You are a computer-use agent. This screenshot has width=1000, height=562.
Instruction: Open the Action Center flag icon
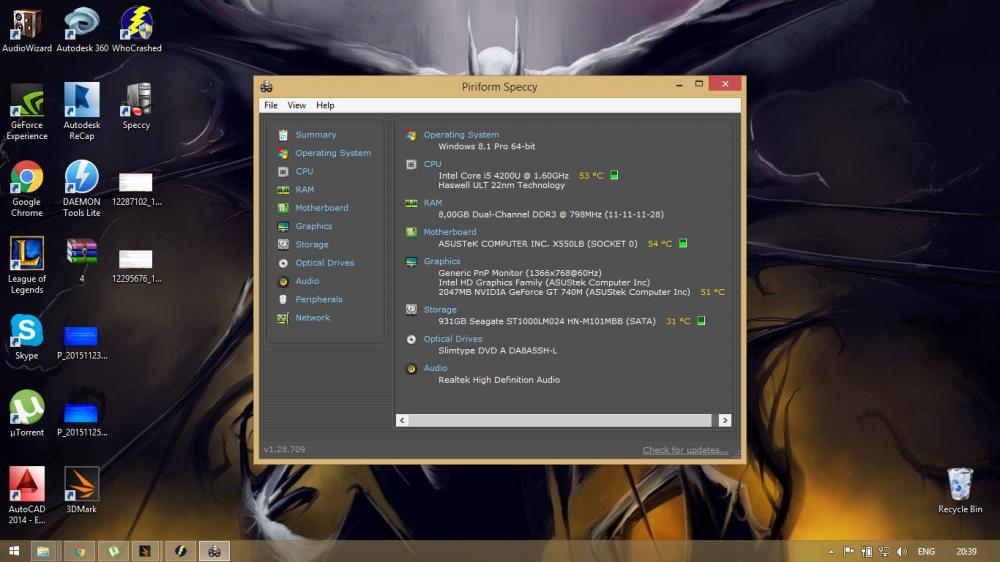(x=849, y=552)
